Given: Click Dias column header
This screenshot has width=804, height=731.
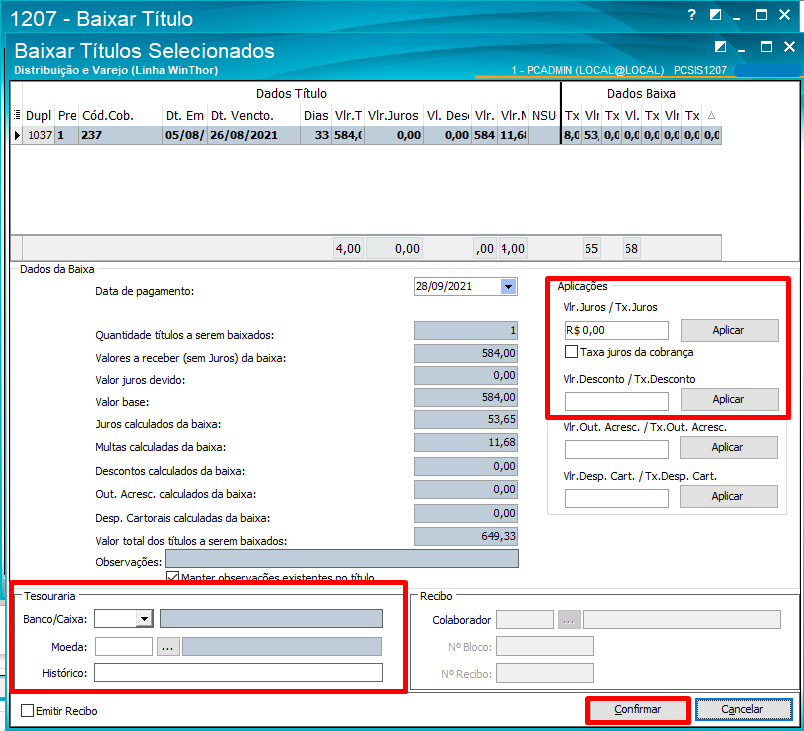Looking at the screenshot, I should [316, 116].
